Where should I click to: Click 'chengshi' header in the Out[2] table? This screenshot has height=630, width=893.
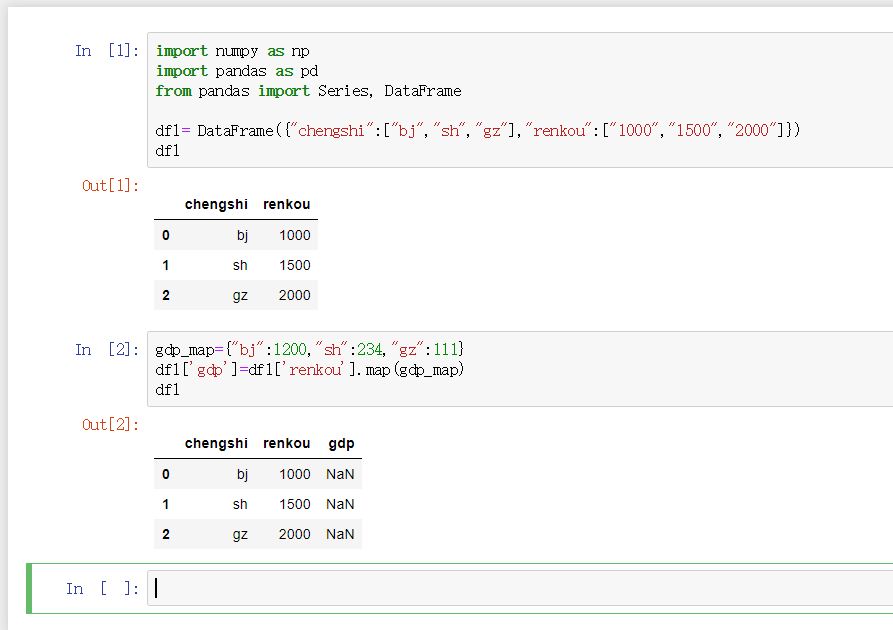pyautogui.click(x=216, y=444)
